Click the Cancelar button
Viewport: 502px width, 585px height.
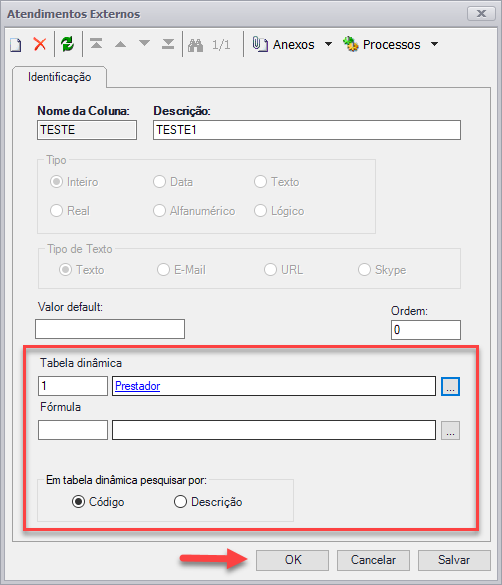[373, 560]
